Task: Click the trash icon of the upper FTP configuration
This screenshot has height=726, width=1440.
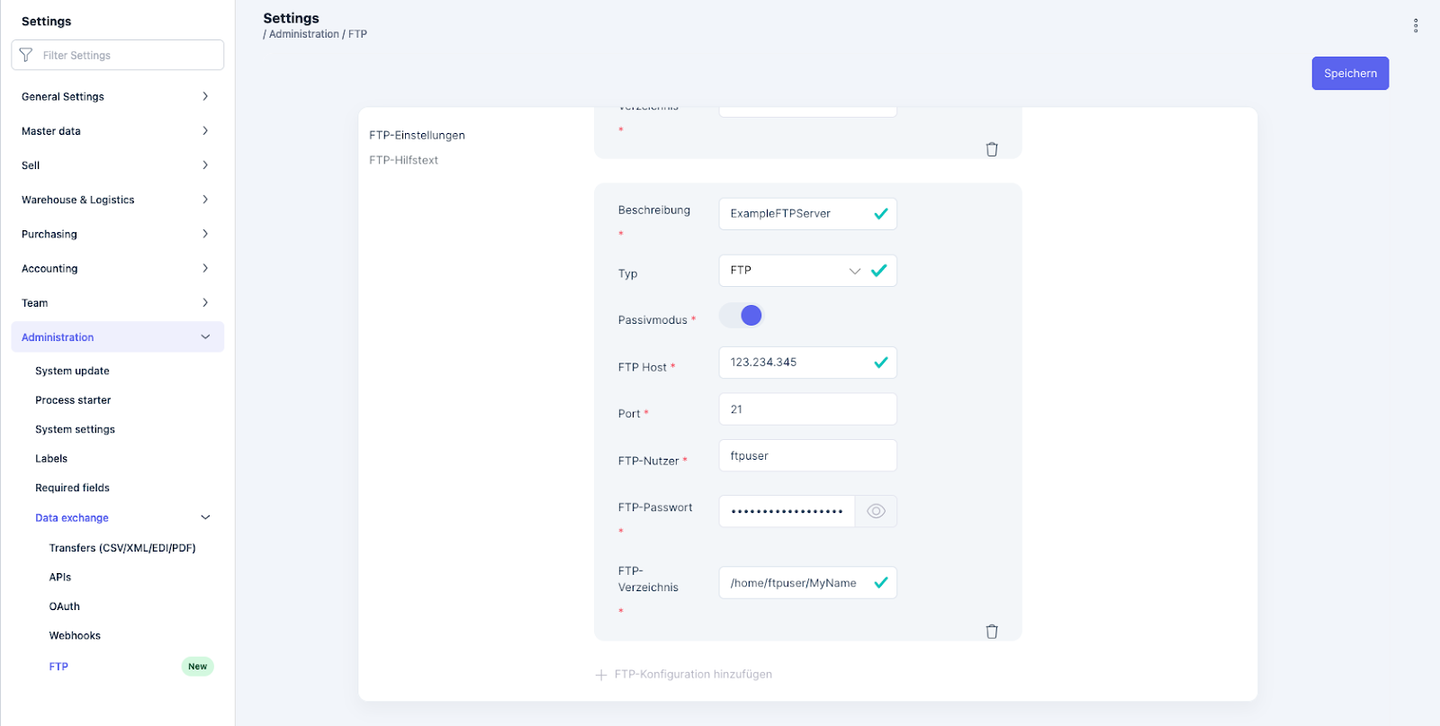Action: [x=991, y=149]
